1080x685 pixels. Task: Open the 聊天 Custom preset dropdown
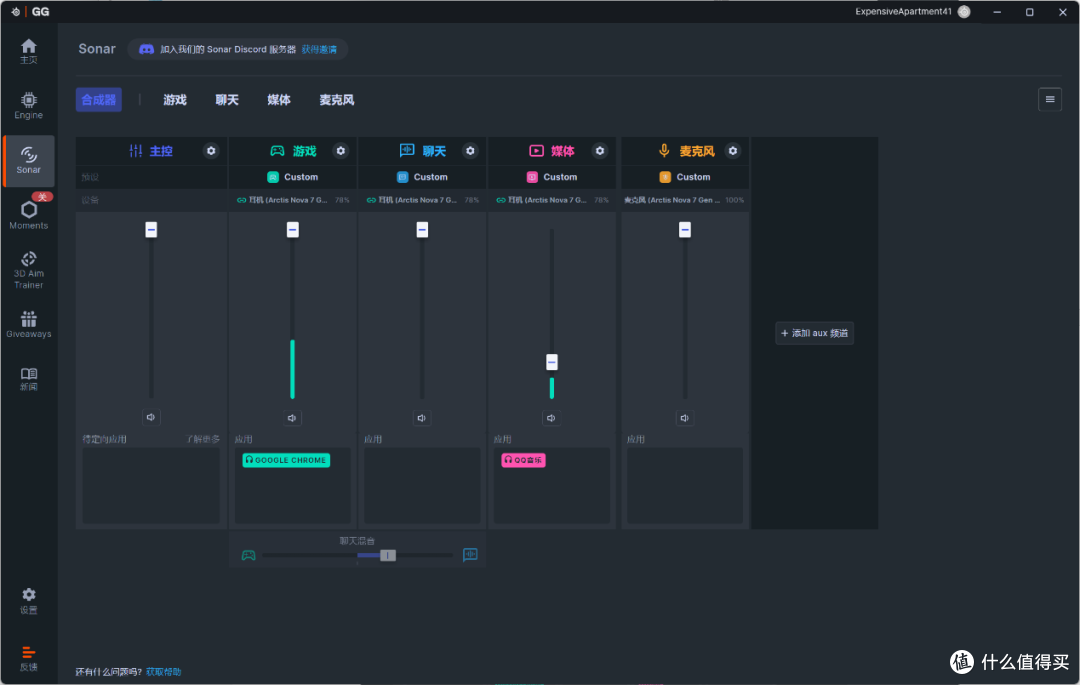[x=422, y=177]
